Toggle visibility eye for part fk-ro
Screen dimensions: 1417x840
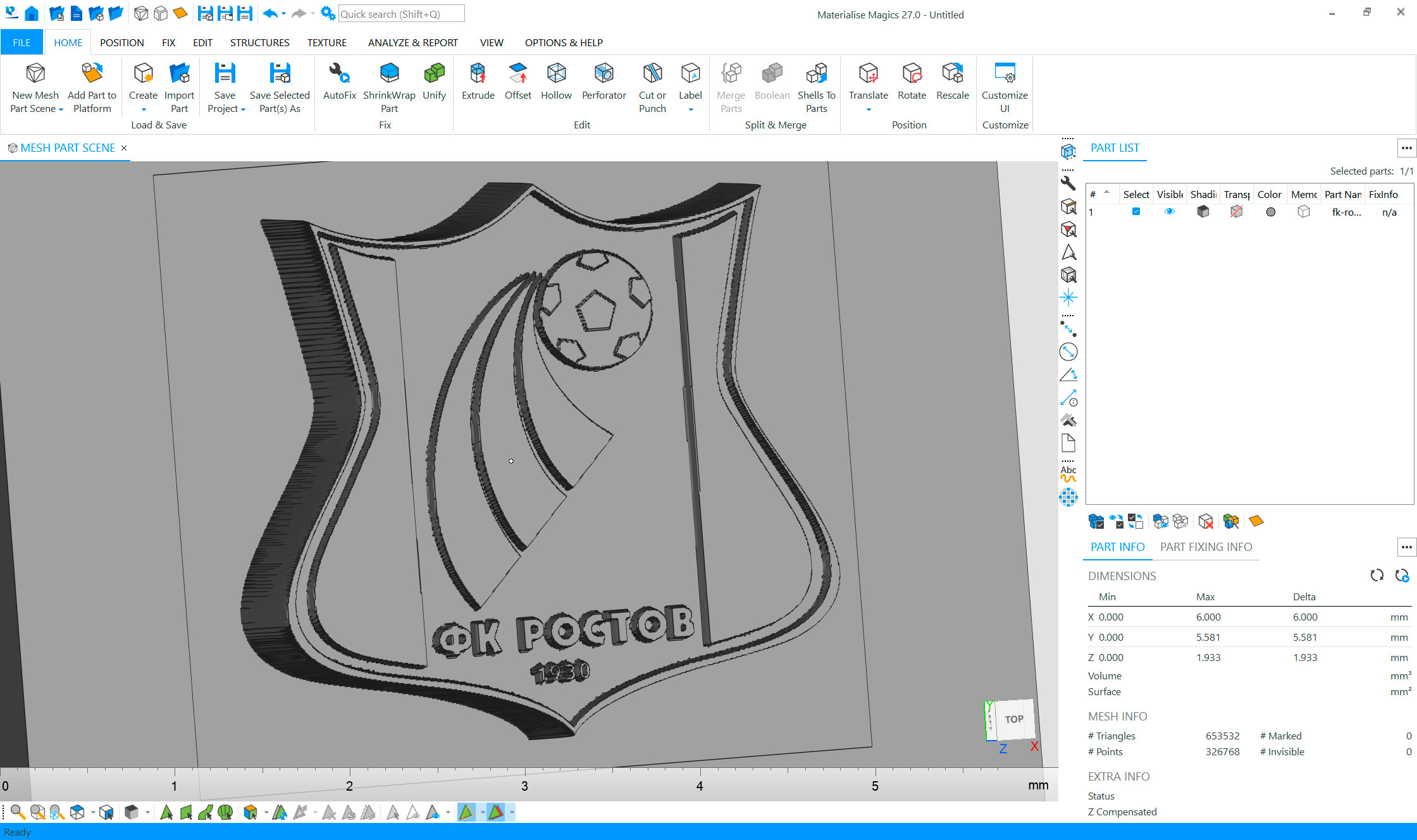pos(1170,212)
